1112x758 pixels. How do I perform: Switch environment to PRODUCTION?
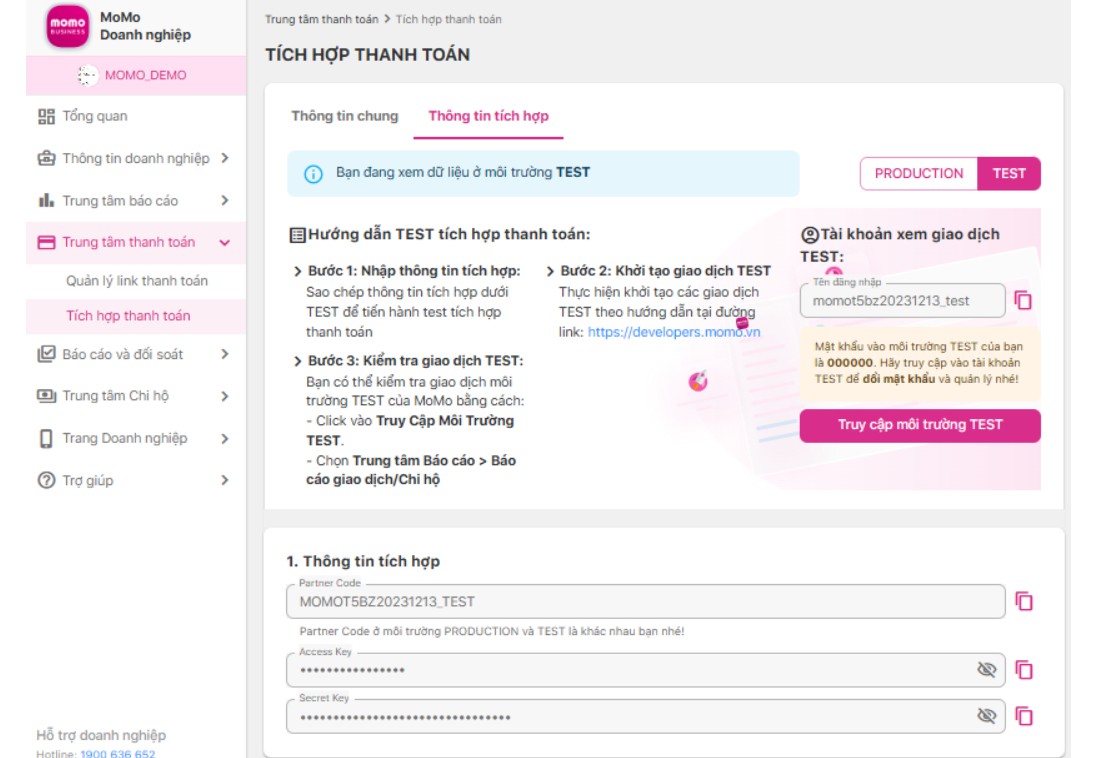(x=918, y=173)
